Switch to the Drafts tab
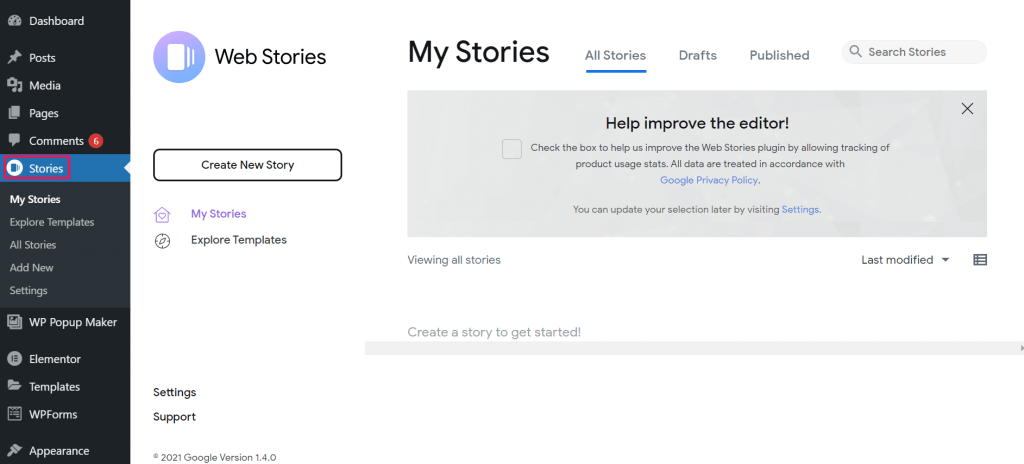1024x464 pixels. coord(697,56)
